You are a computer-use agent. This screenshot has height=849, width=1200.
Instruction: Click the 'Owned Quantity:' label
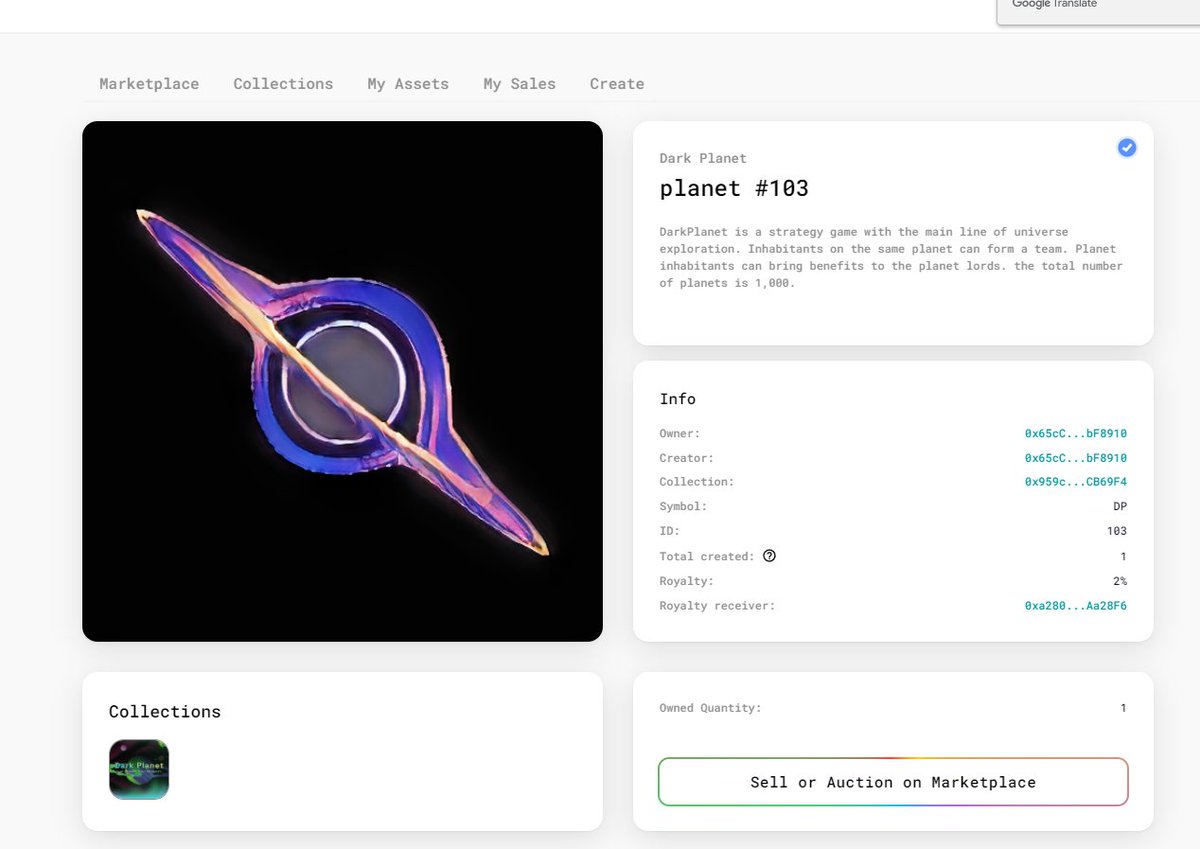(x=710, y=708)
